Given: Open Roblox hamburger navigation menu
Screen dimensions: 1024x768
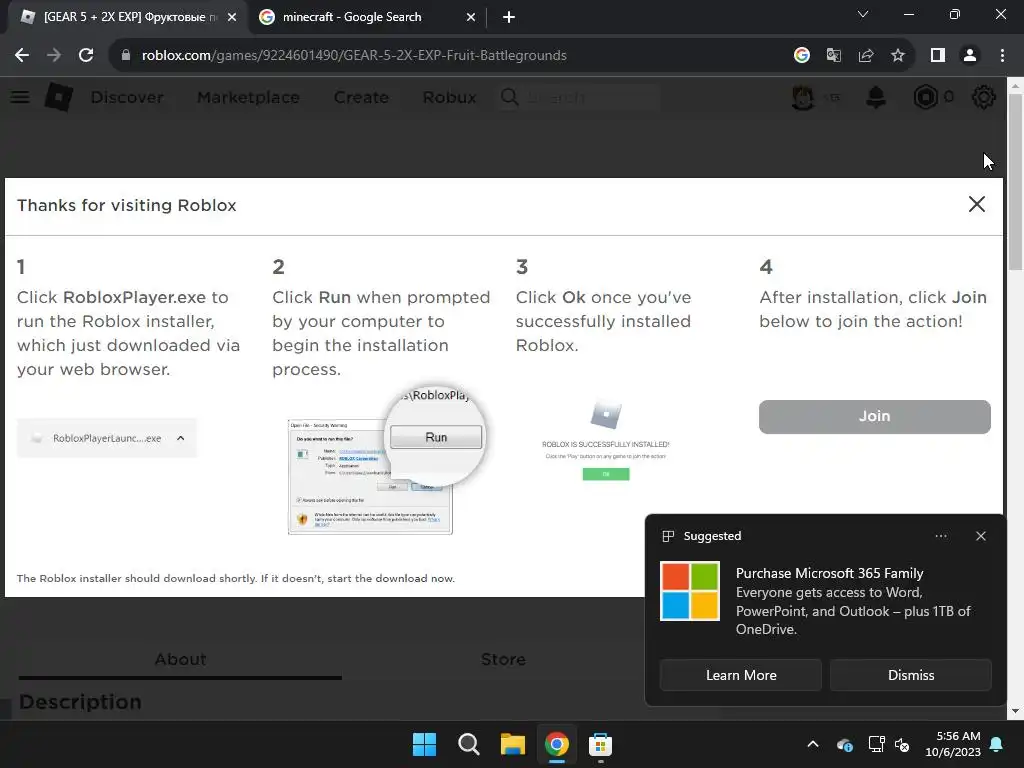Looking at the screenshot, I should coord(20,97).
